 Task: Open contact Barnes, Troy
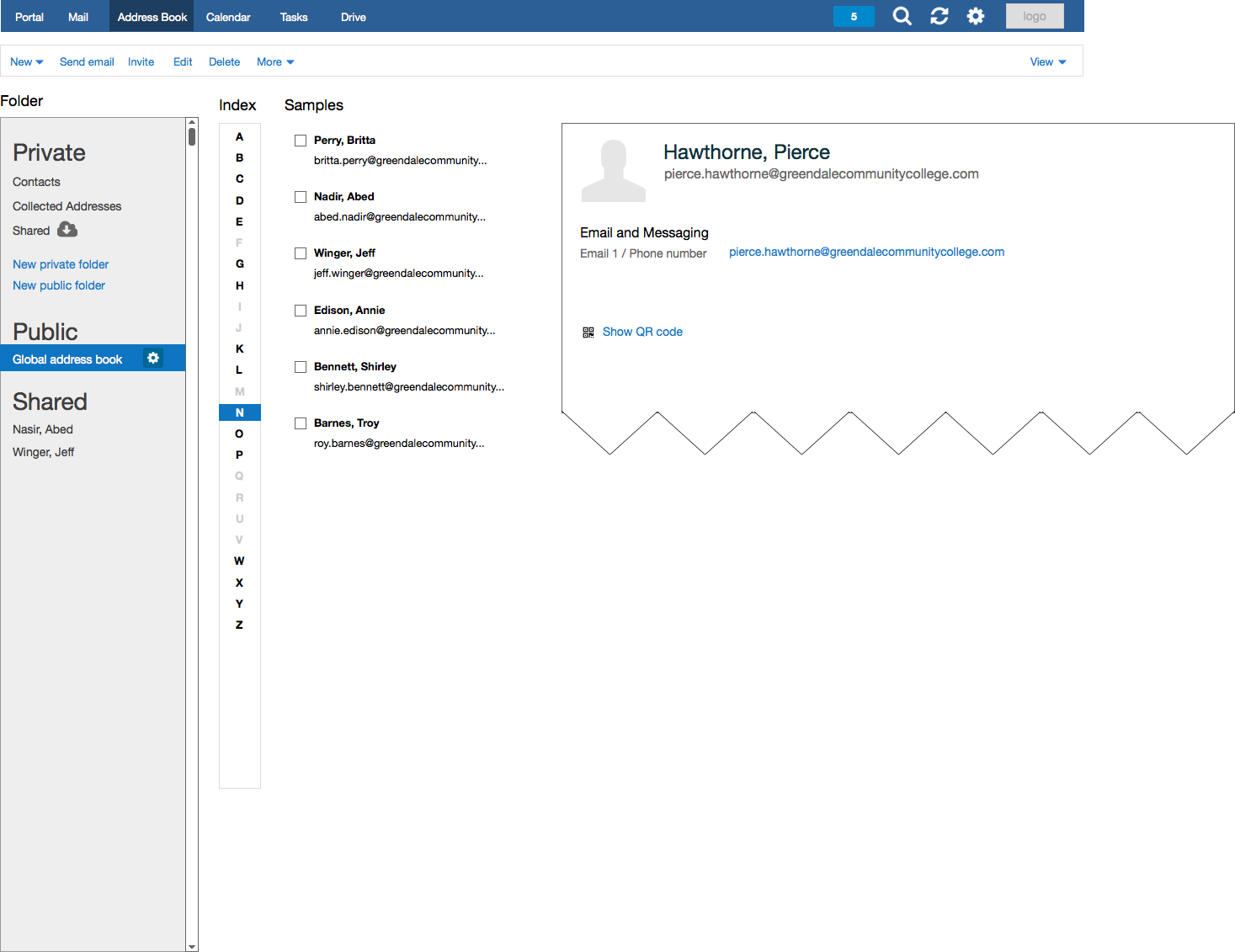click(346, 423)
